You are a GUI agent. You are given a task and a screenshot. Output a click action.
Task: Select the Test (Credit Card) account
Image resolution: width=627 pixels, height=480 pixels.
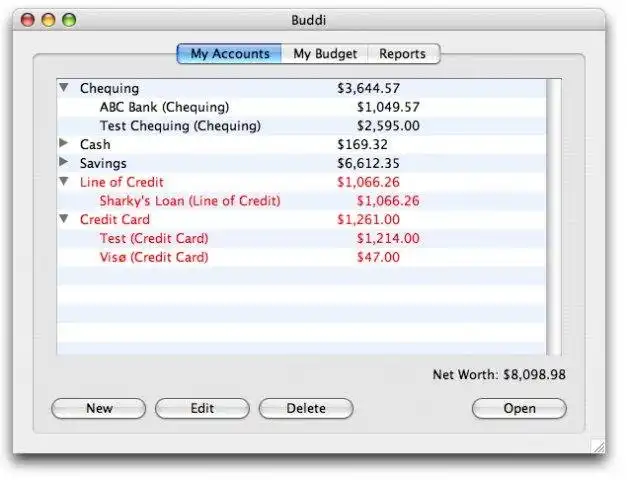[x=302, y=238]
